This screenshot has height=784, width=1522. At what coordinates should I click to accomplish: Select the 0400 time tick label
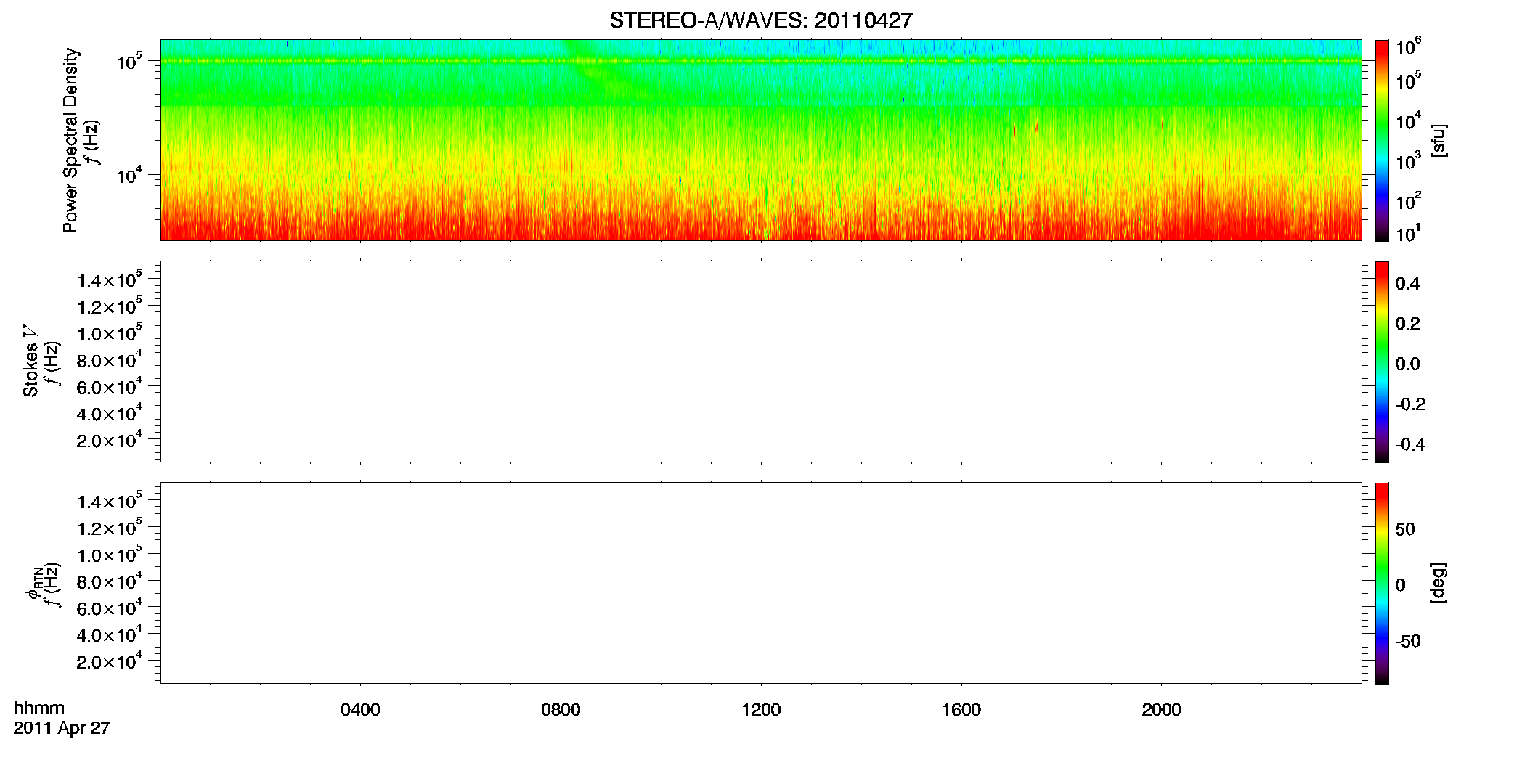(360, 710)
